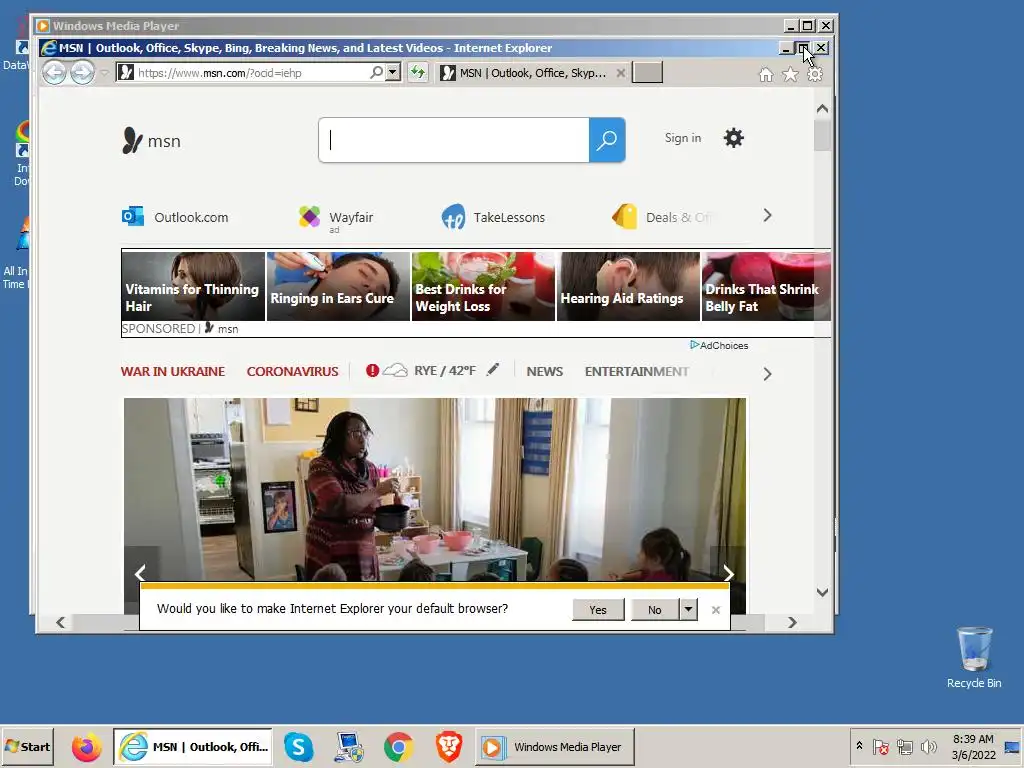Open the IE Home icon

[x=766, y=74]
